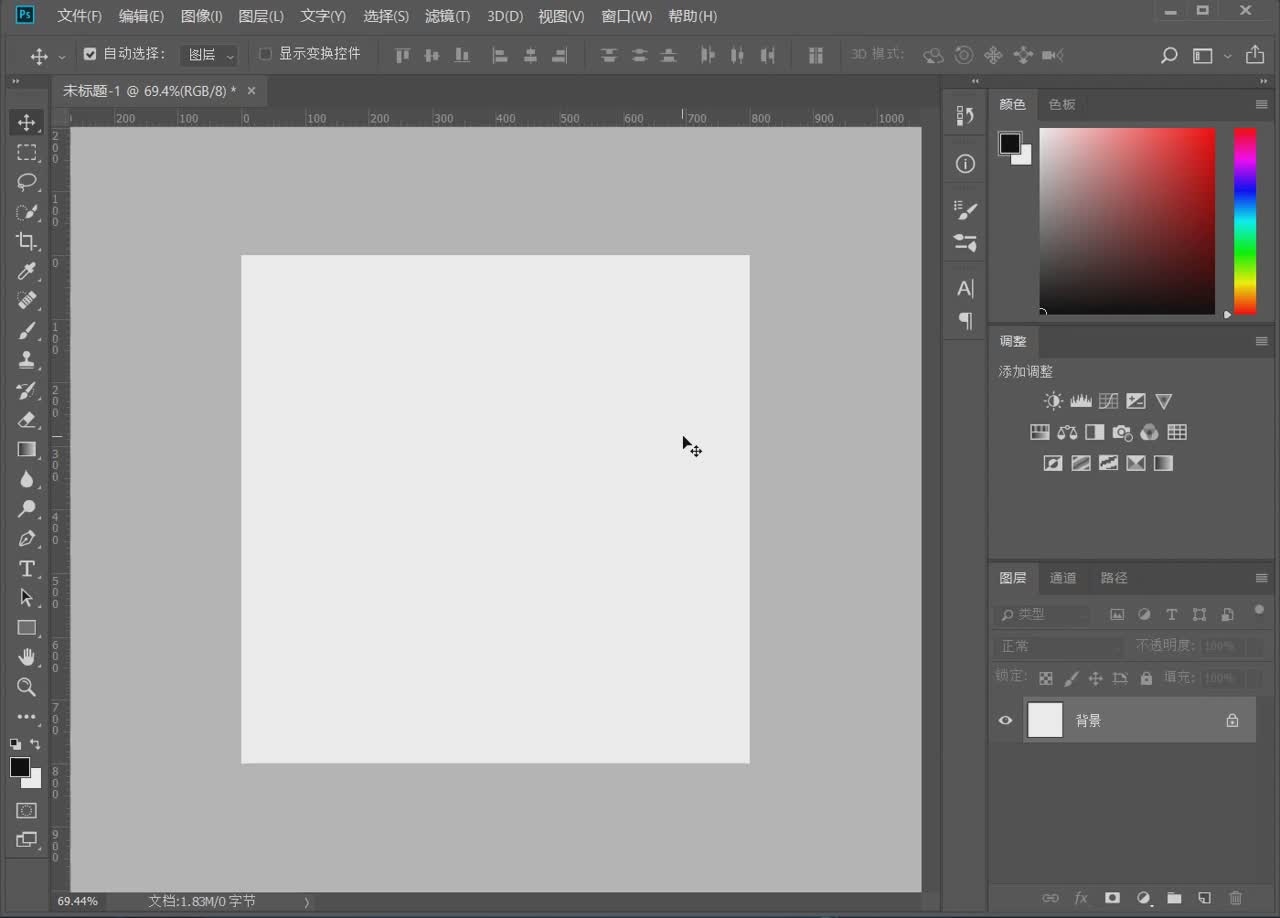Toggle type layer filter in Layers panel
The height and width of the screenshot is (918, 1280).
point(1172,615)
